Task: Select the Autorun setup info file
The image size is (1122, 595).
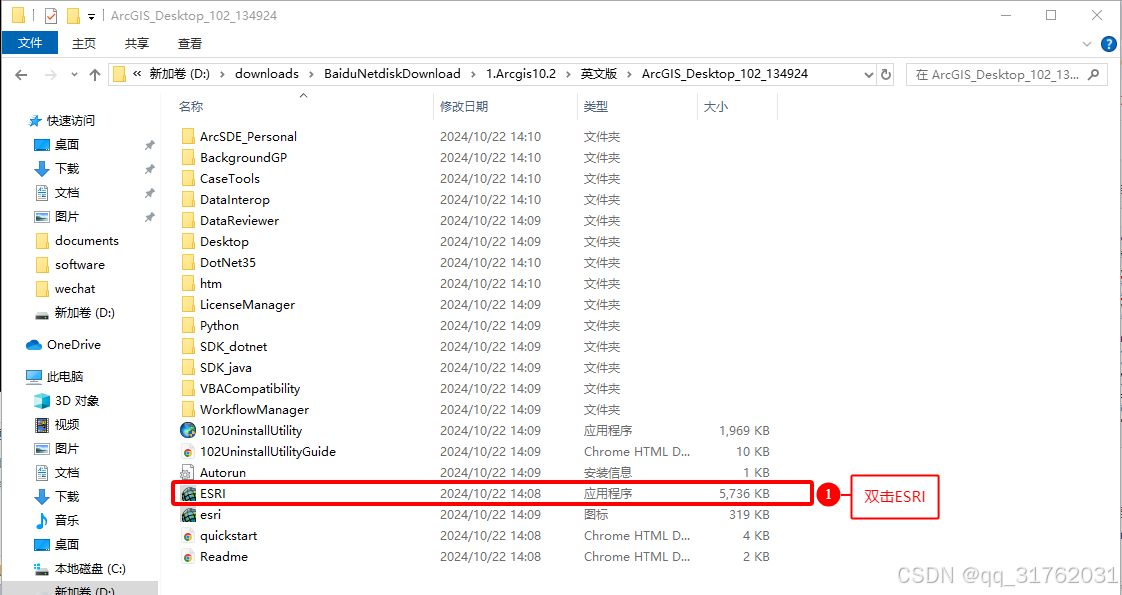Action: pos(223,473)
